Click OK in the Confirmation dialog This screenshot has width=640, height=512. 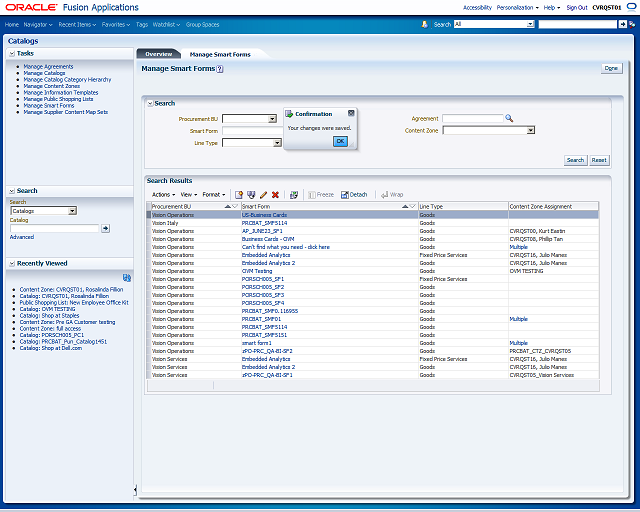[339, 141]
